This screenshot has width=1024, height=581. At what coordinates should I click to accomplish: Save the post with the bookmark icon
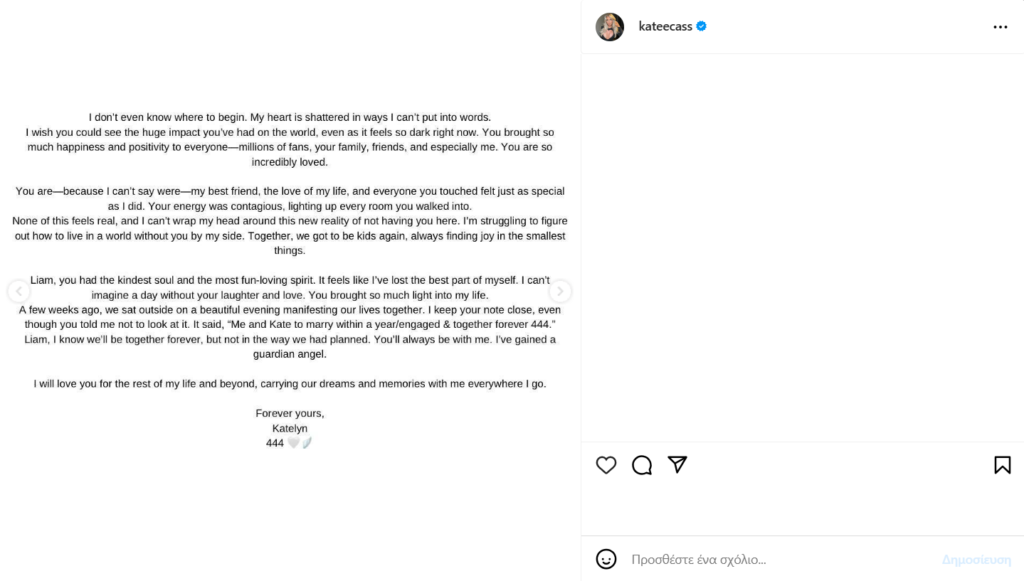[1001, 465]
